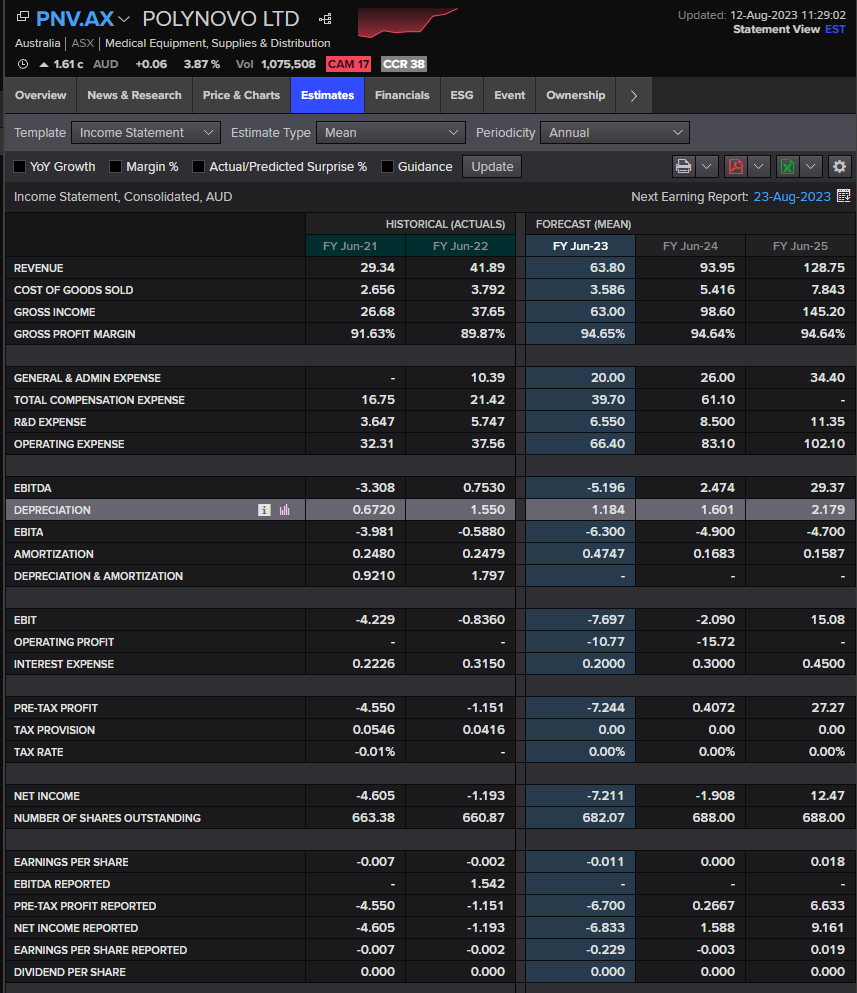Go to Financials tab
The width and height of the screenshot is (857, 993).
(402, 96)
